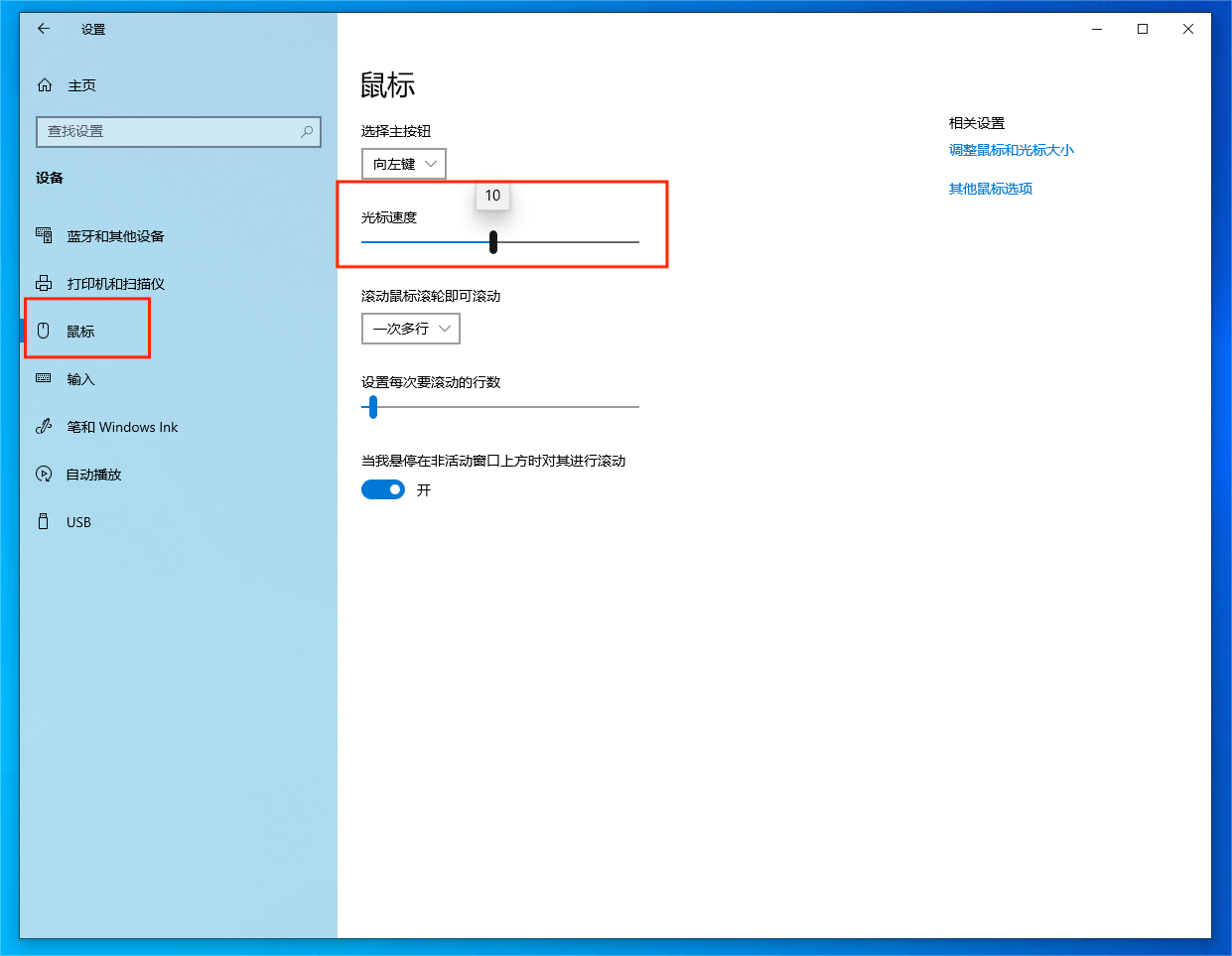Open the 调整鼠标和光标大小 link

(x=1011, y=150)
